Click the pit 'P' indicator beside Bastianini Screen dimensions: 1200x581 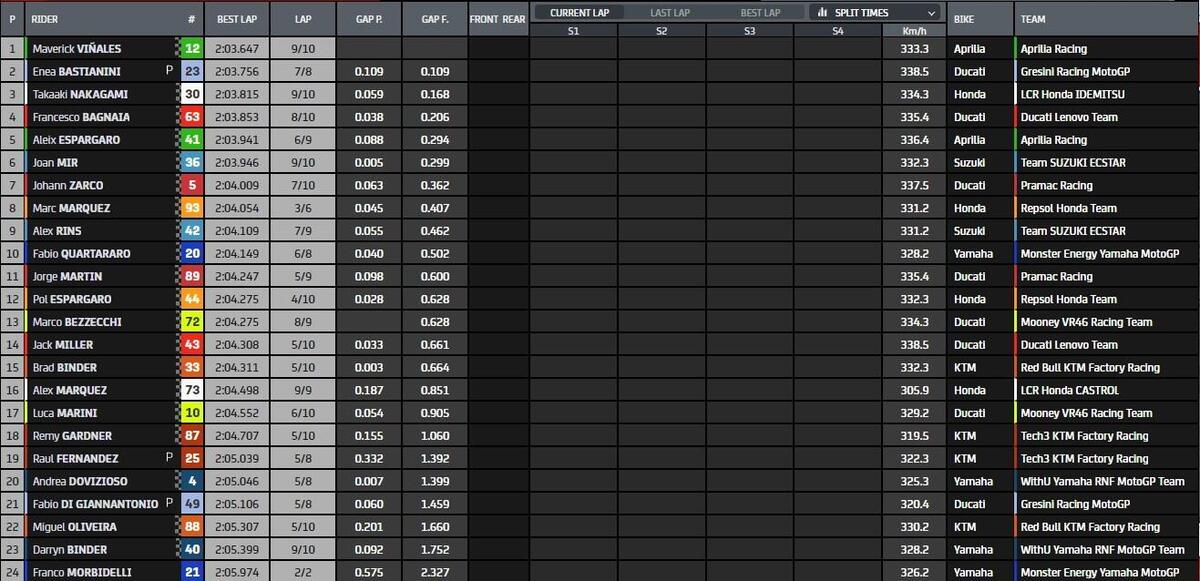click(x=169, y=71)
